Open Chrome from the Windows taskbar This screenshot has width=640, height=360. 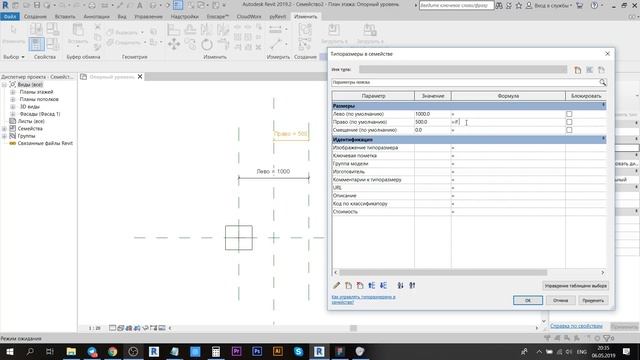pos(113,351)
